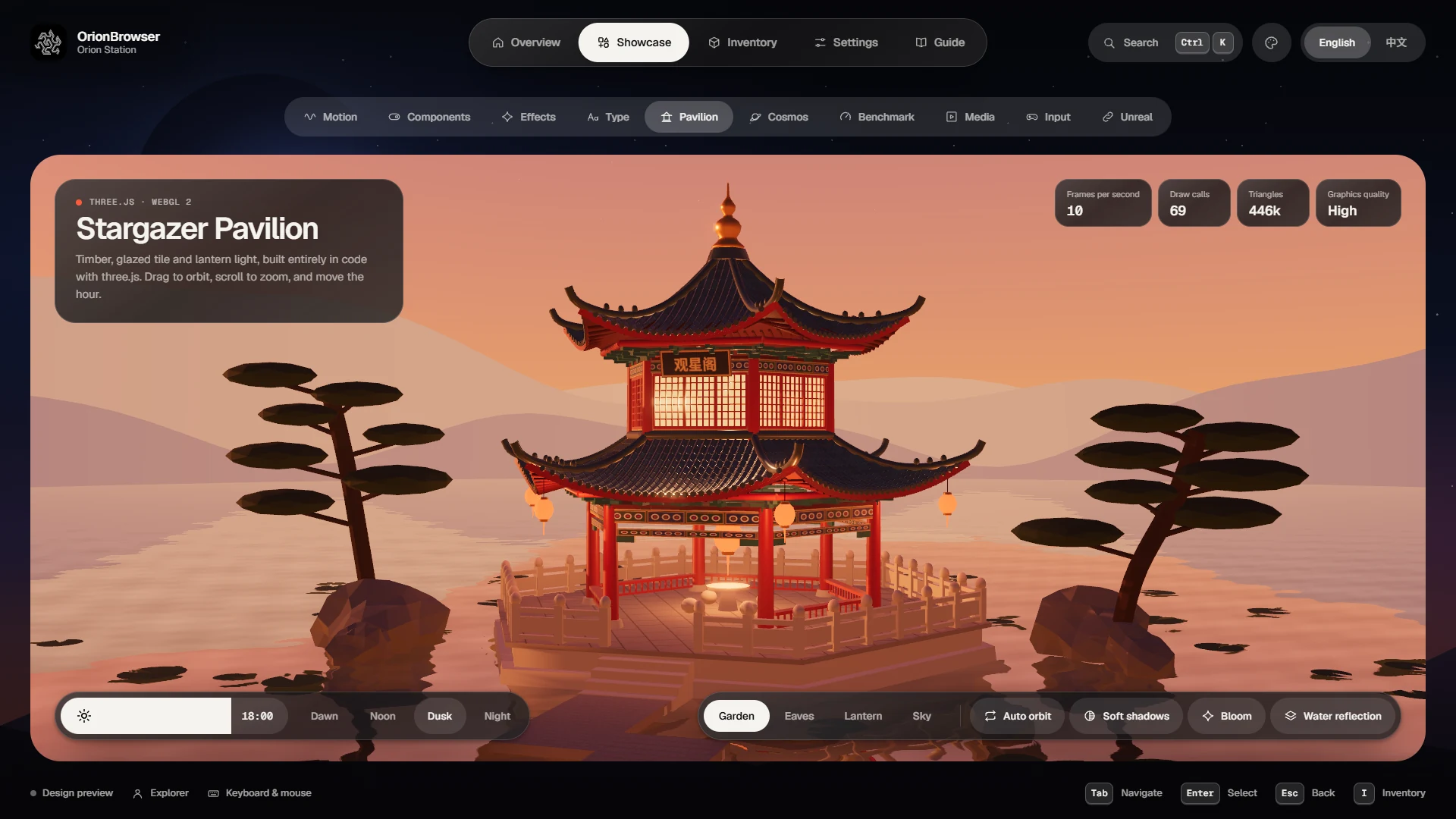Image resolution: width=1456 pixels, height=819 pixels.
Task: Select the Night time preset
Action: tap(497, 716)
